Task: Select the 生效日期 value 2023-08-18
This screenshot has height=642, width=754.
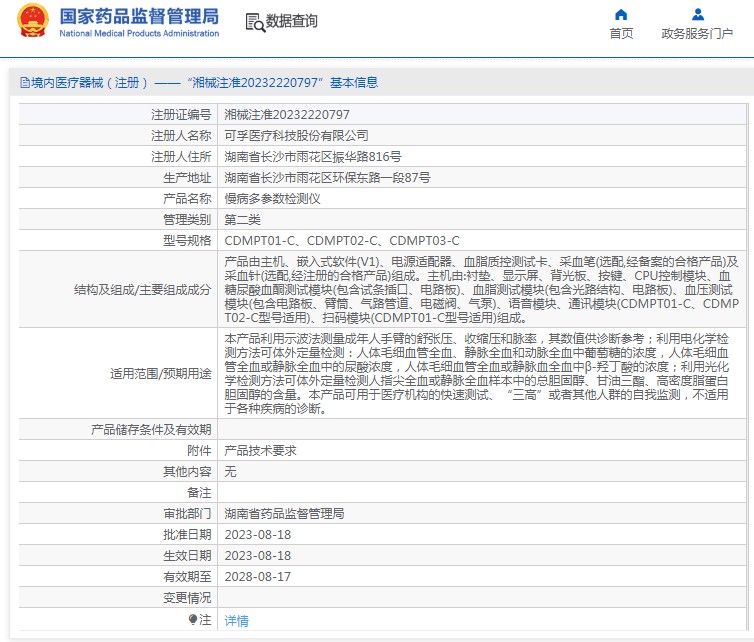Action: pos(258,556)
